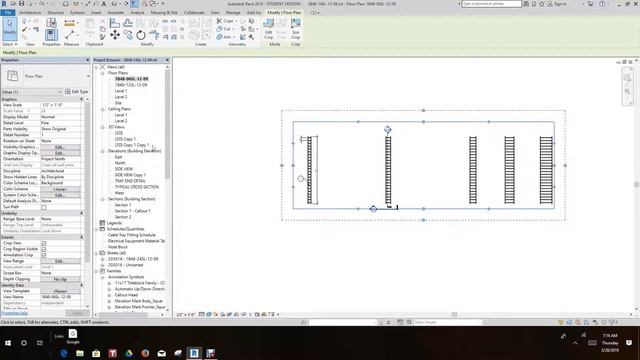Select the TYPICAL CROSS SECTION view
Viewport: 640px width, 360px height.
pos(136,187)
